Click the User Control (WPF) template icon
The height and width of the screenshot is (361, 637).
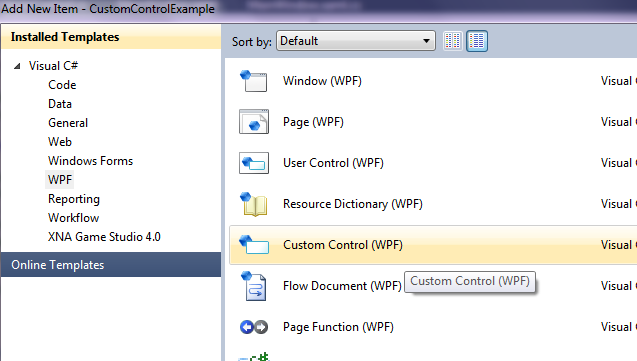(x=254, y=163)
